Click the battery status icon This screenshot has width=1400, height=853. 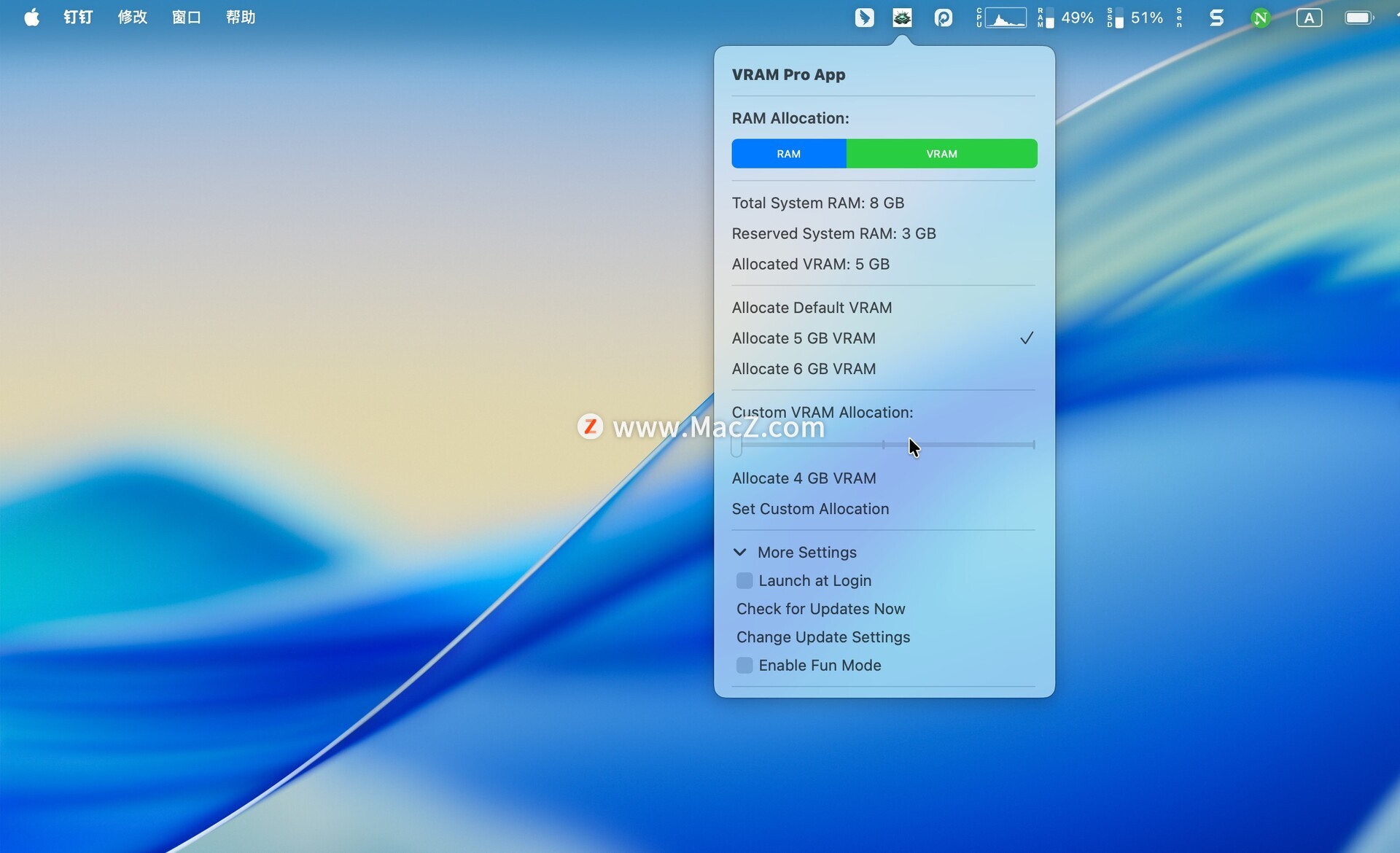click(x=1359, y=17)
